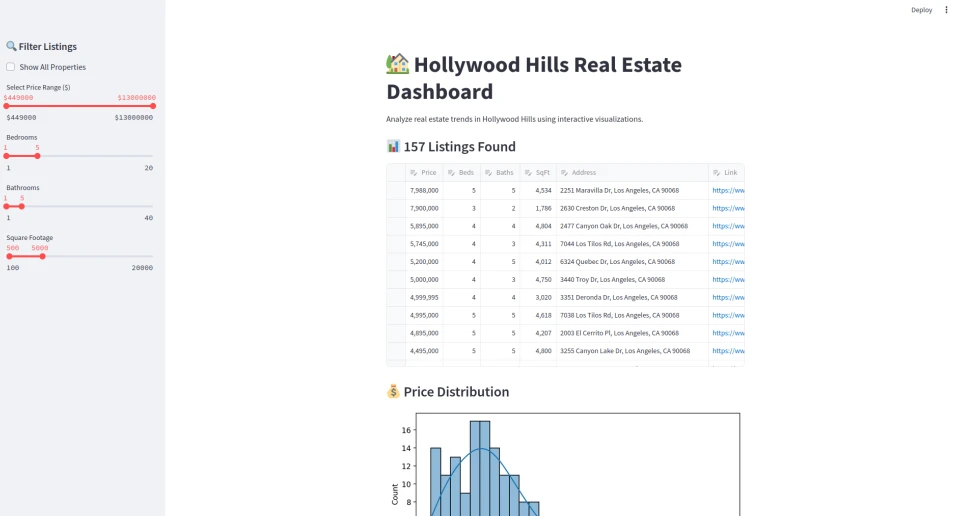Sort by the SqFt column header

click(x=538, y=173)
